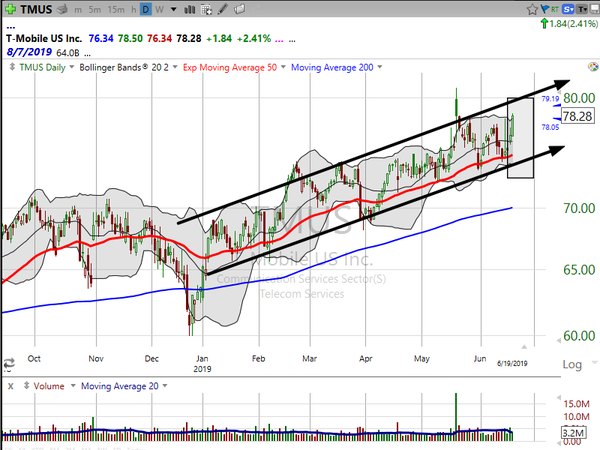This screenshot has width=600, height=450.
Task: Click the add-indicator grid-plus icon
Action: tap(206, 10)
